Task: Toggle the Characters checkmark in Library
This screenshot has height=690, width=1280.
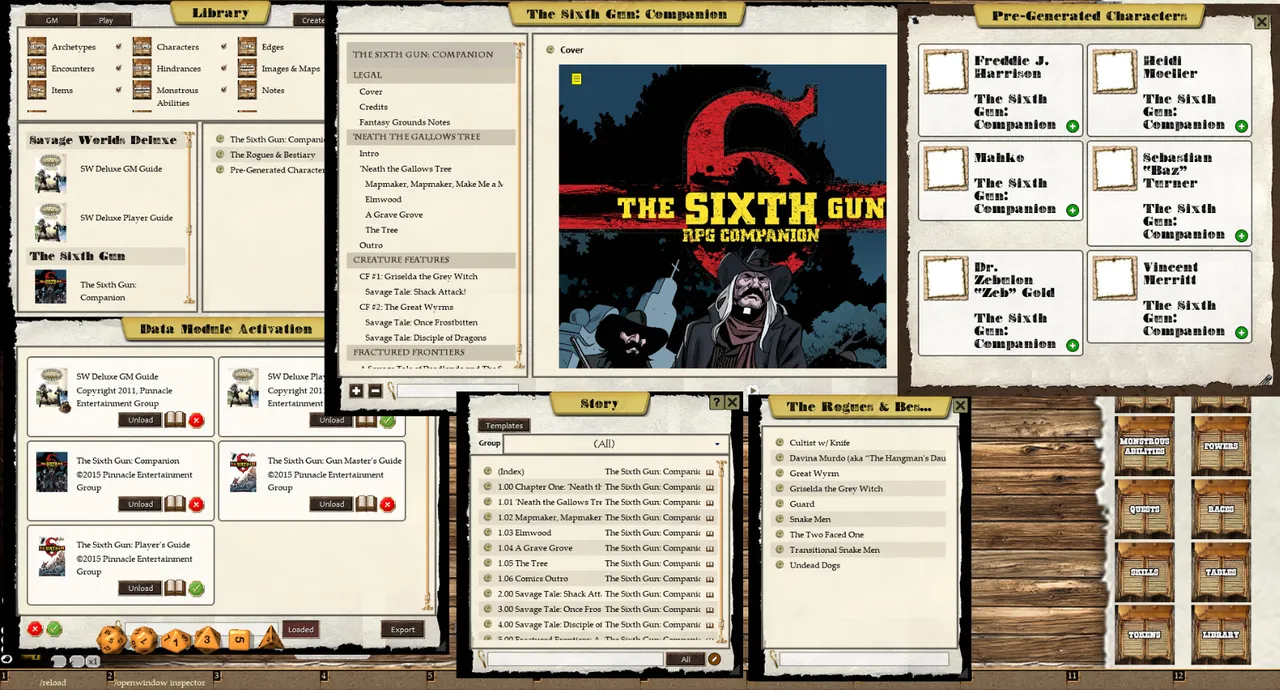Action: pyautogui.click(x=223, y=47)
